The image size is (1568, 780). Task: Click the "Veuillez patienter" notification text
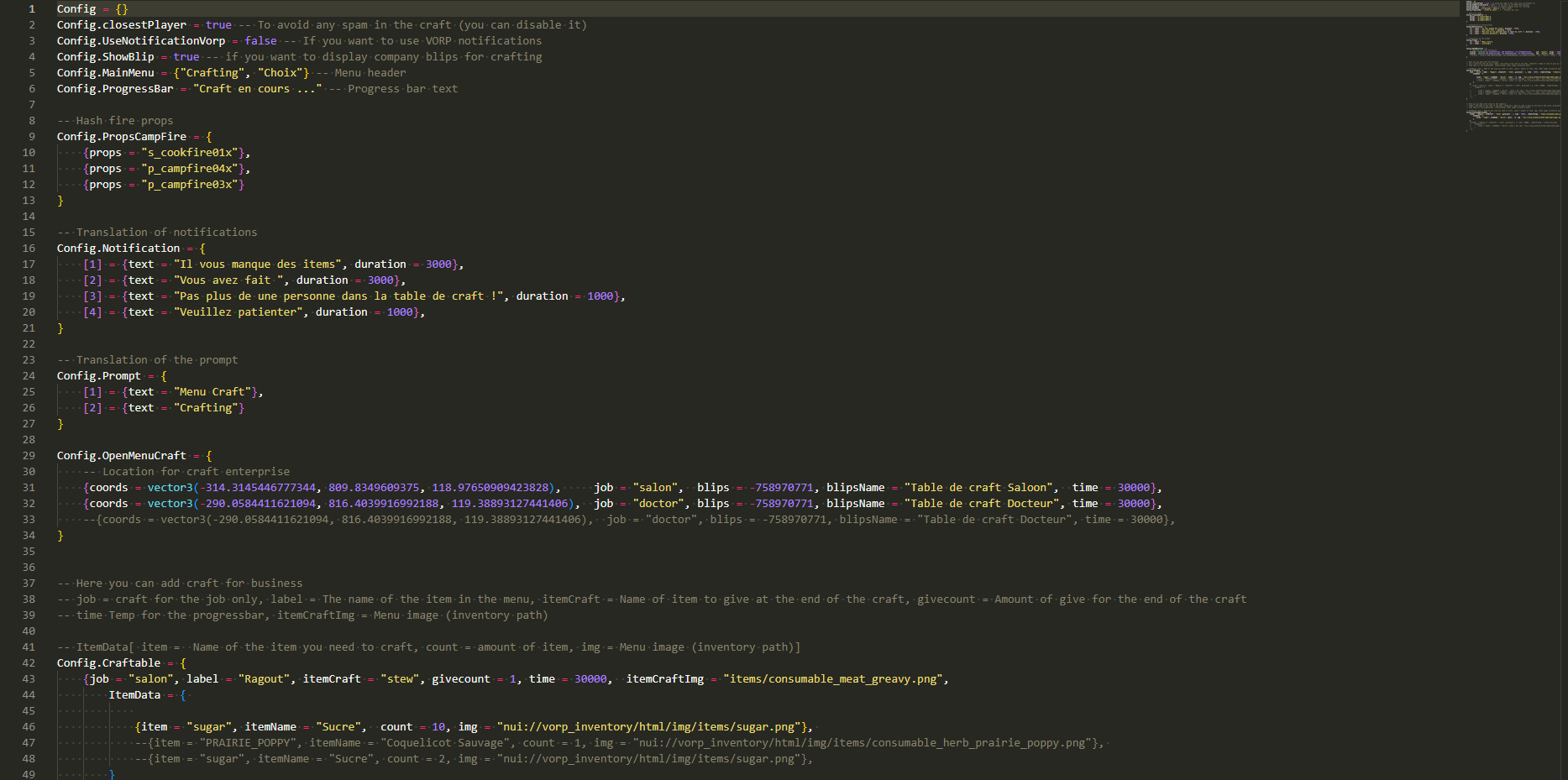tap(238, 312)
